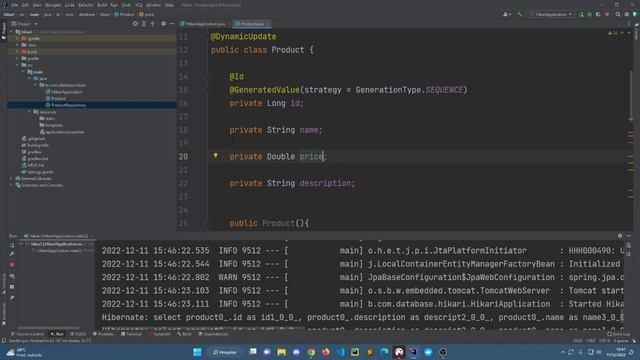Select application.properties file in tree
The image size is (640, 360).
62,132
